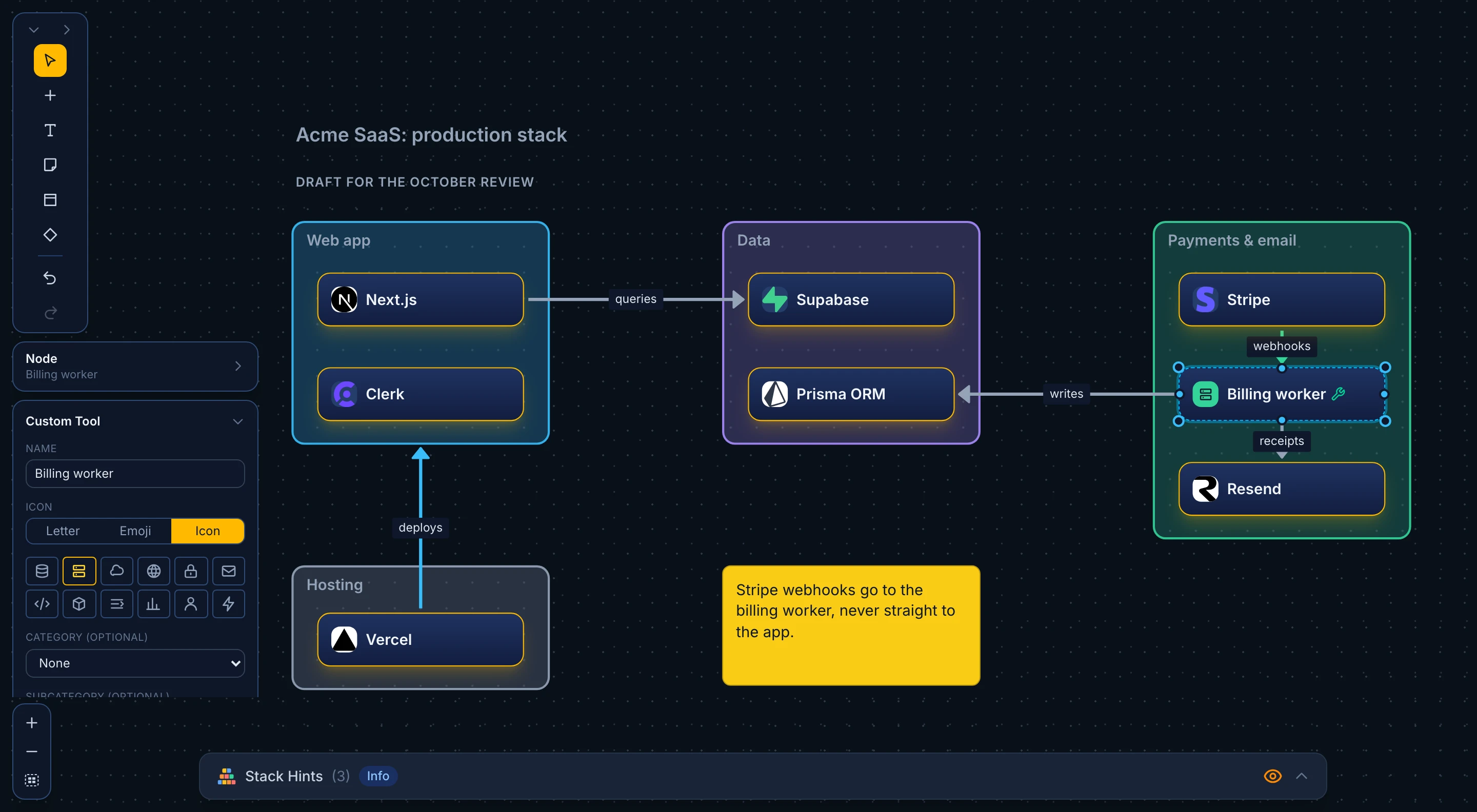The width and height of the screenshot is (1477, 812).
Task: Choose the server icon option
Action: [x=79, y=571]
